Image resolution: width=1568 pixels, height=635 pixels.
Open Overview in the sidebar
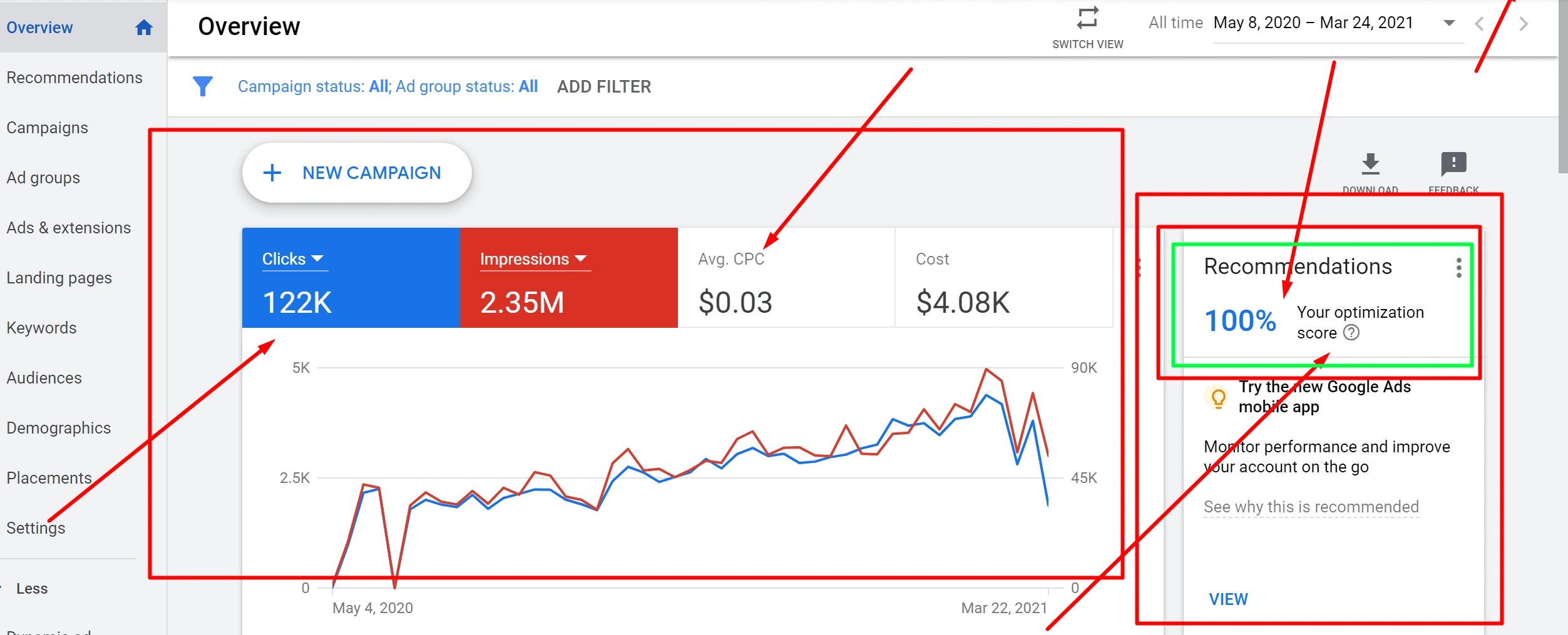pos(83,28)
